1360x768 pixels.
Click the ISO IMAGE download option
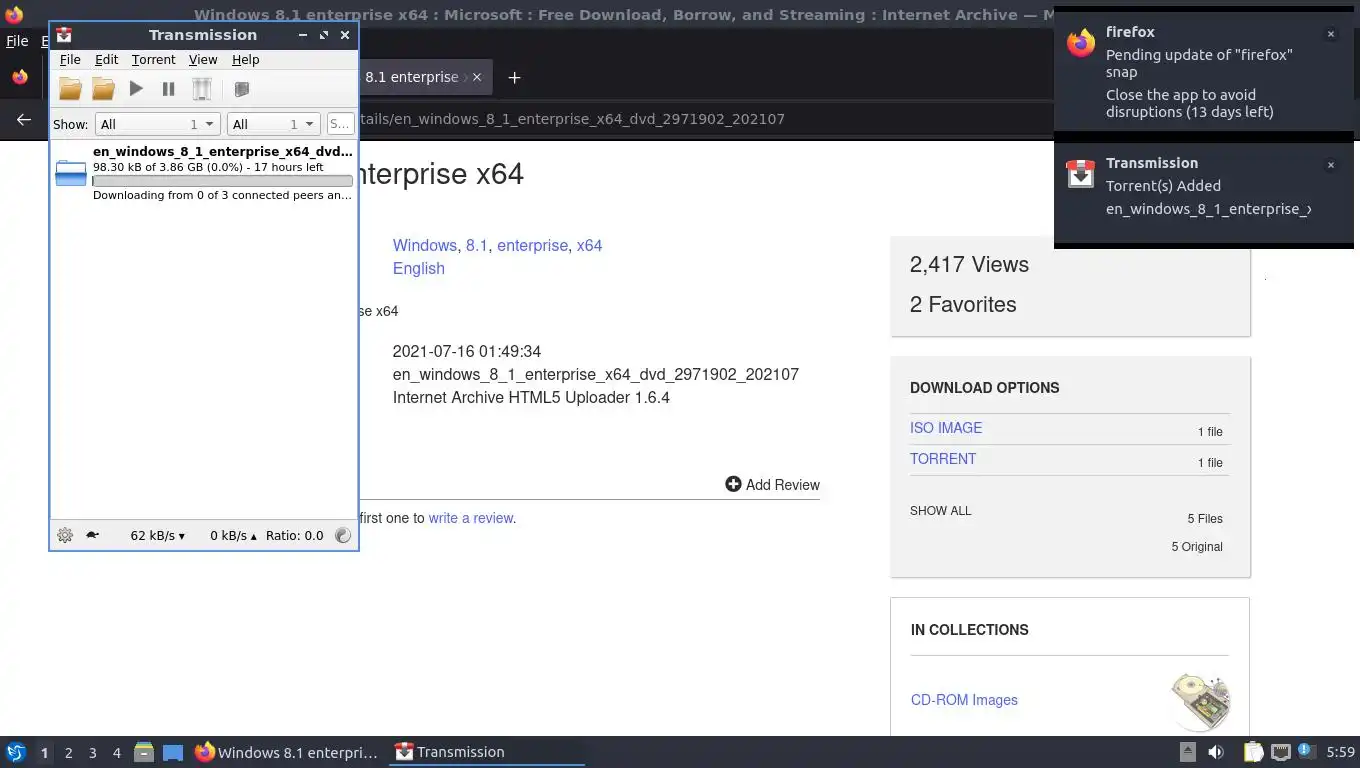[x=946, y=428]
